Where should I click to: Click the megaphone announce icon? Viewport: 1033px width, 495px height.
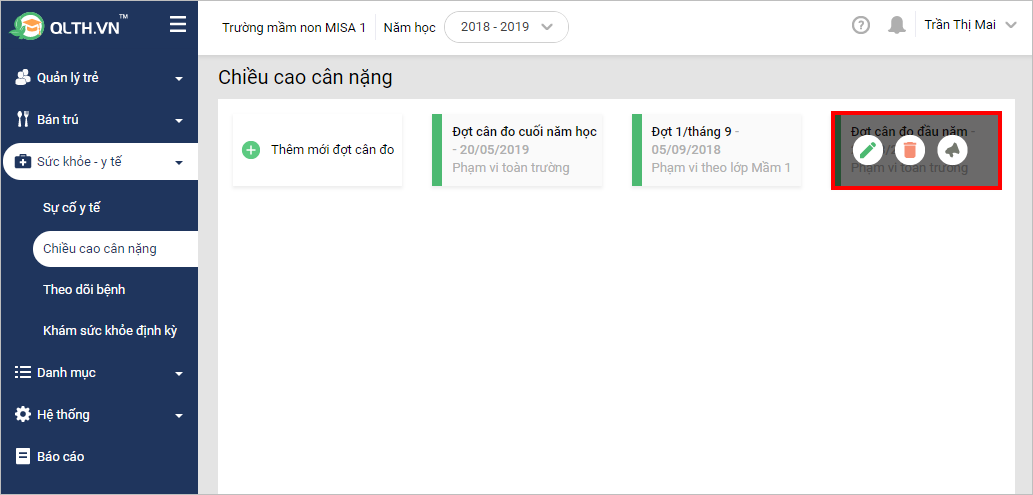pos(953,150)
